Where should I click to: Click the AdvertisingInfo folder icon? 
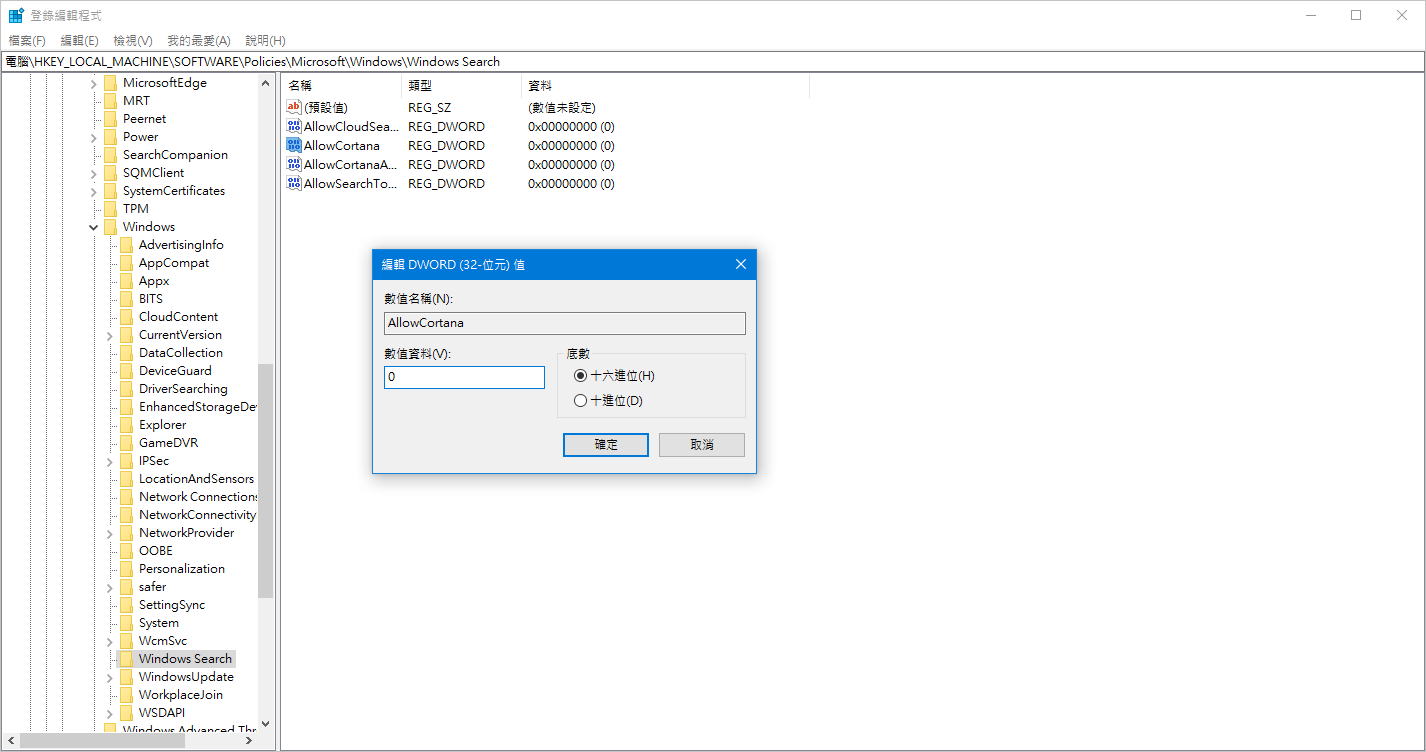(126, 245)
